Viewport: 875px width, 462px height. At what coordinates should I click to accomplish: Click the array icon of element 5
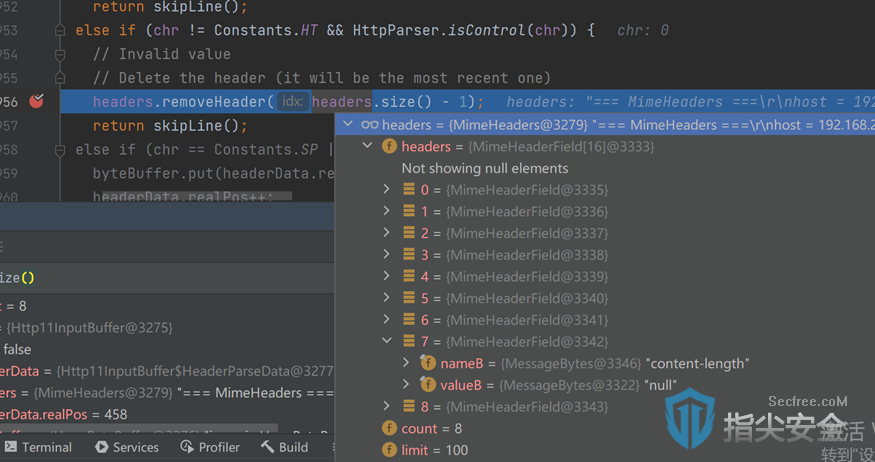pyautogui.click(x=409, y=298)
